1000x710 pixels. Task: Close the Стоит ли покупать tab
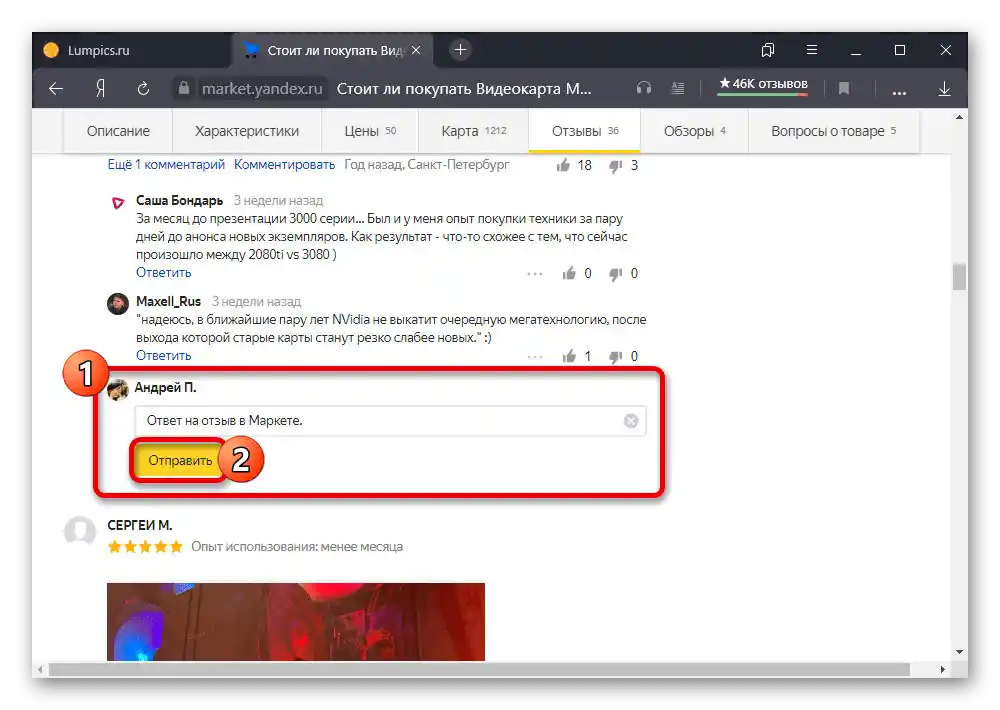click(x=416, y=50)
